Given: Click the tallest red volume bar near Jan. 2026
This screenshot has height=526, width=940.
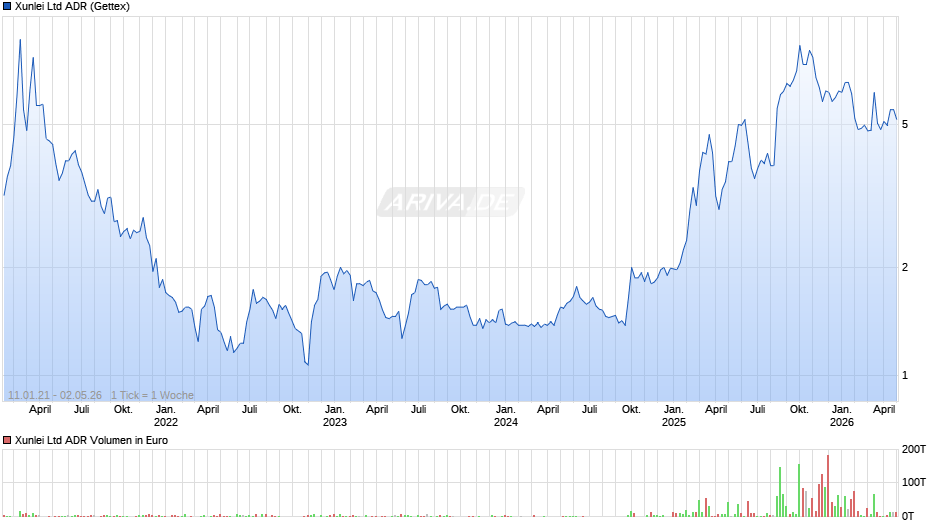Looking at the screenshot, I should pyautogui.click(x=828, y=486).
